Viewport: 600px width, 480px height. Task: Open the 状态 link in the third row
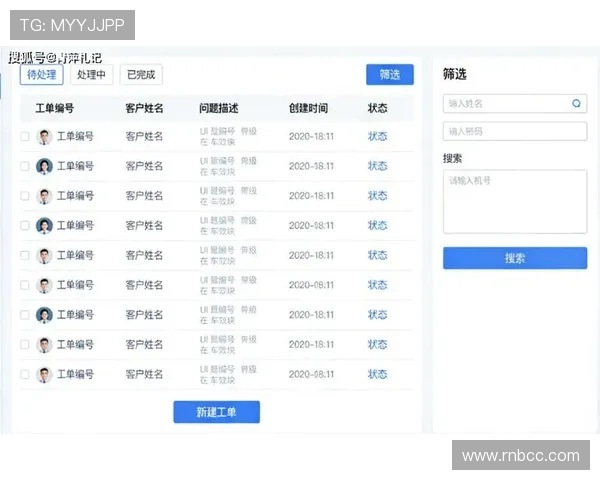click(378, 196)
